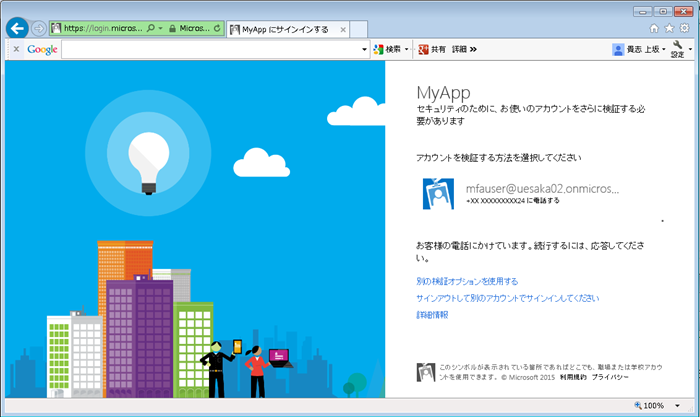This screenshot has height=417, width=700.
Task: Open the Tools gear icon
Action: pos(684,29)
